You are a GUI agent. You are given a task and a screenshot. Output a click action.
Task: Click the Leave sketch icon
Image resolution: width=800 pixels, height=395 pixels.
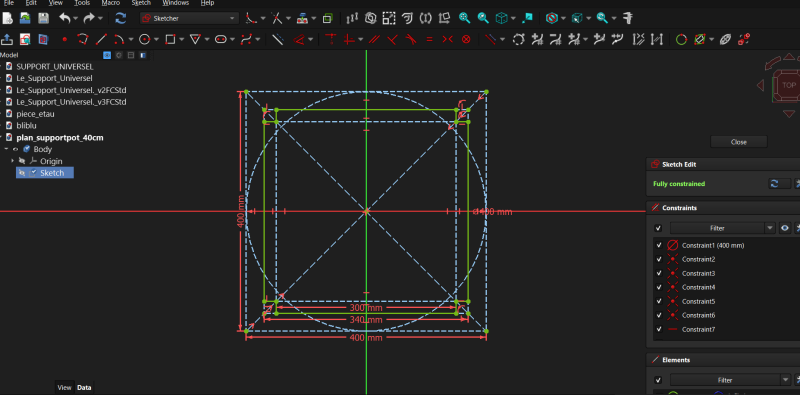7,39
